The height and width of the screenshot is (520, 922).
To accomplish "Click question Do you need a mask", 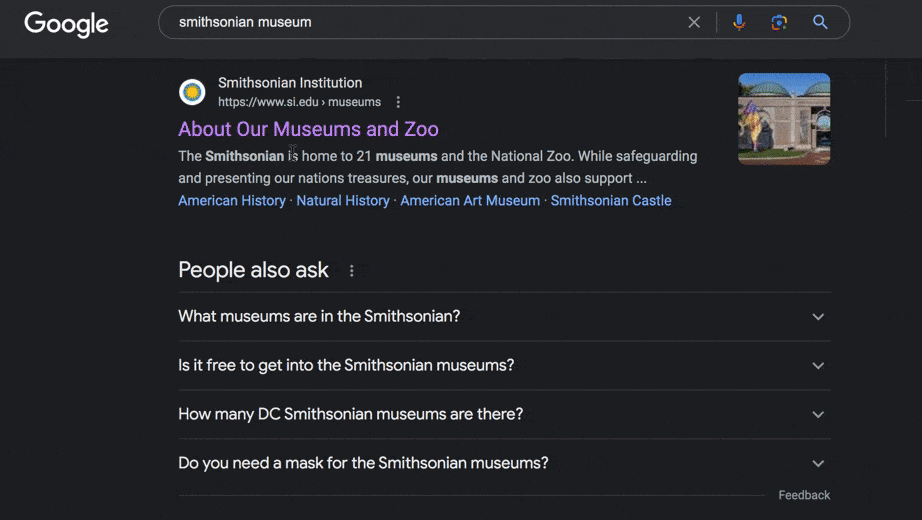I will 363,463.
